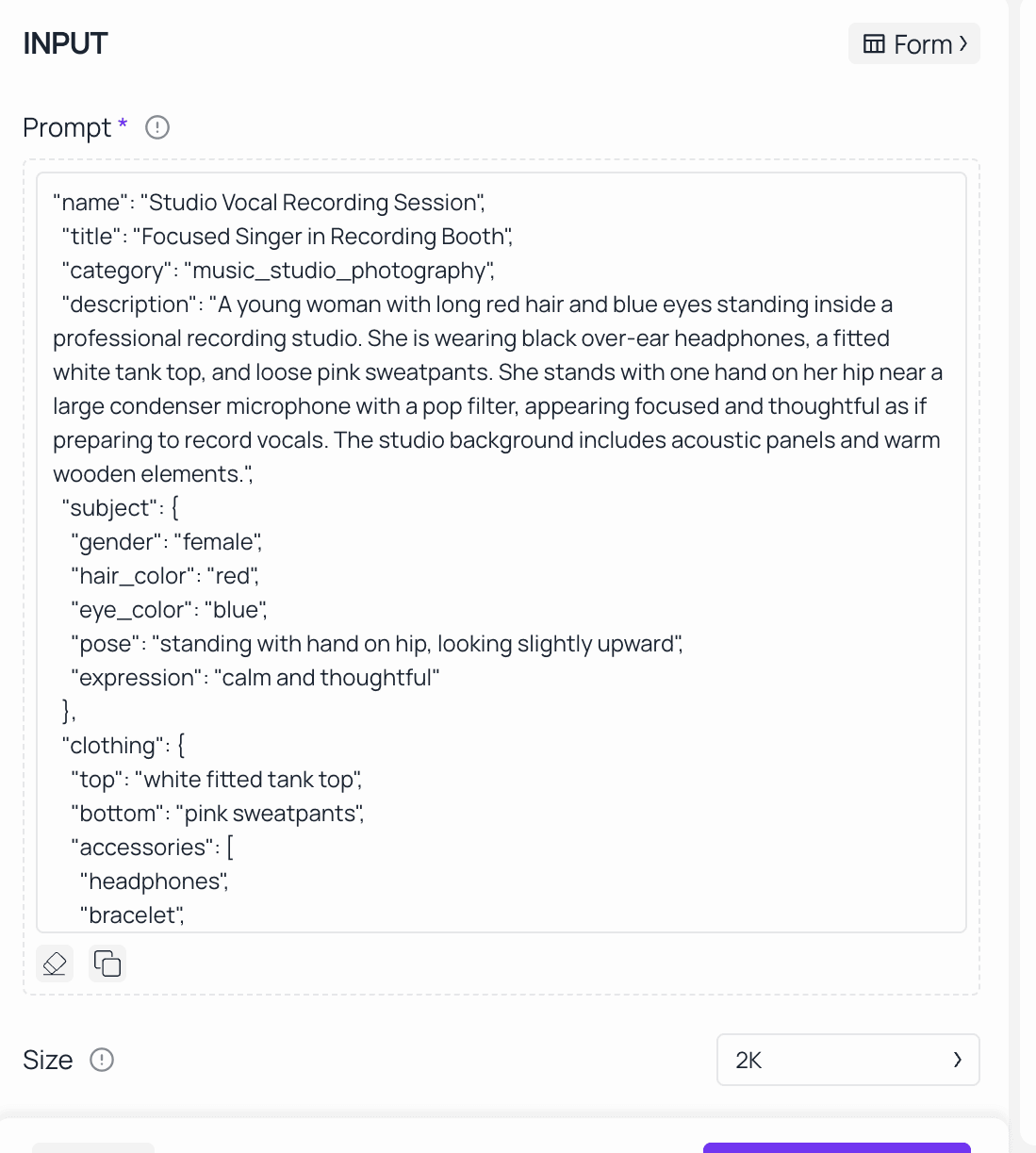Click the "bracelet" entry in prompt text

click(132, 915)
